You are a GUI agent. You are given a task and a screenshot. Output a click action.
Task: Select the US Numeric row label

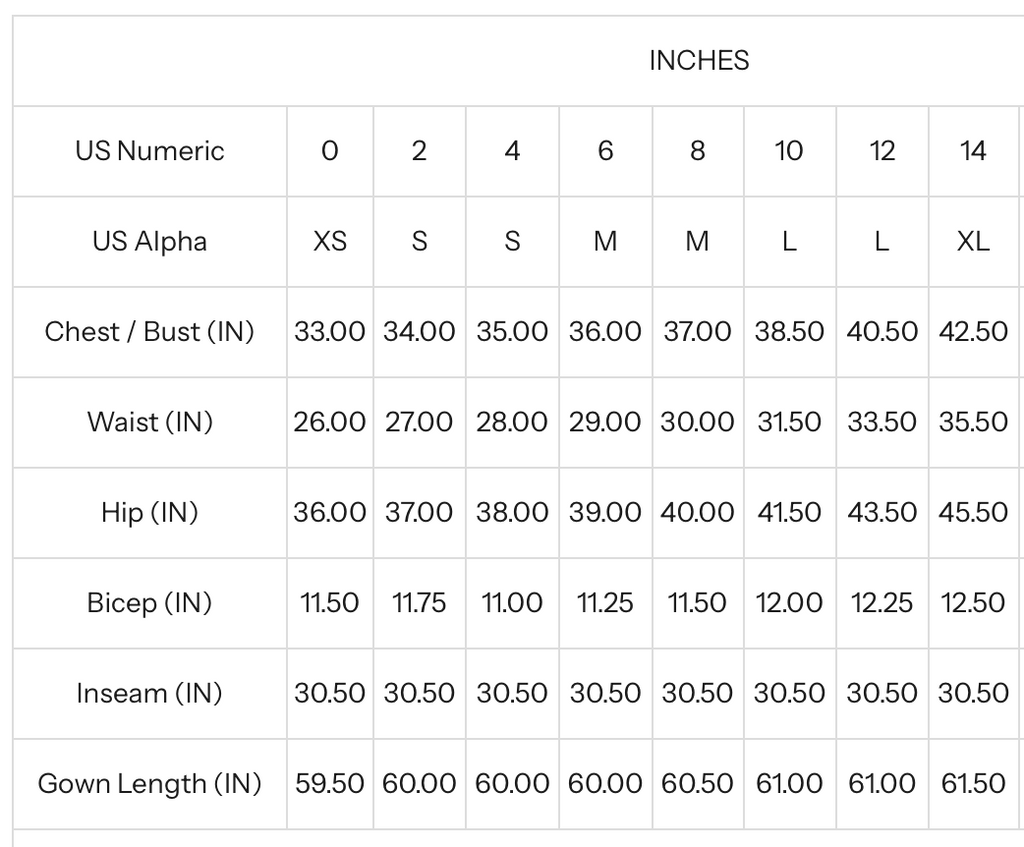(150, 151)
